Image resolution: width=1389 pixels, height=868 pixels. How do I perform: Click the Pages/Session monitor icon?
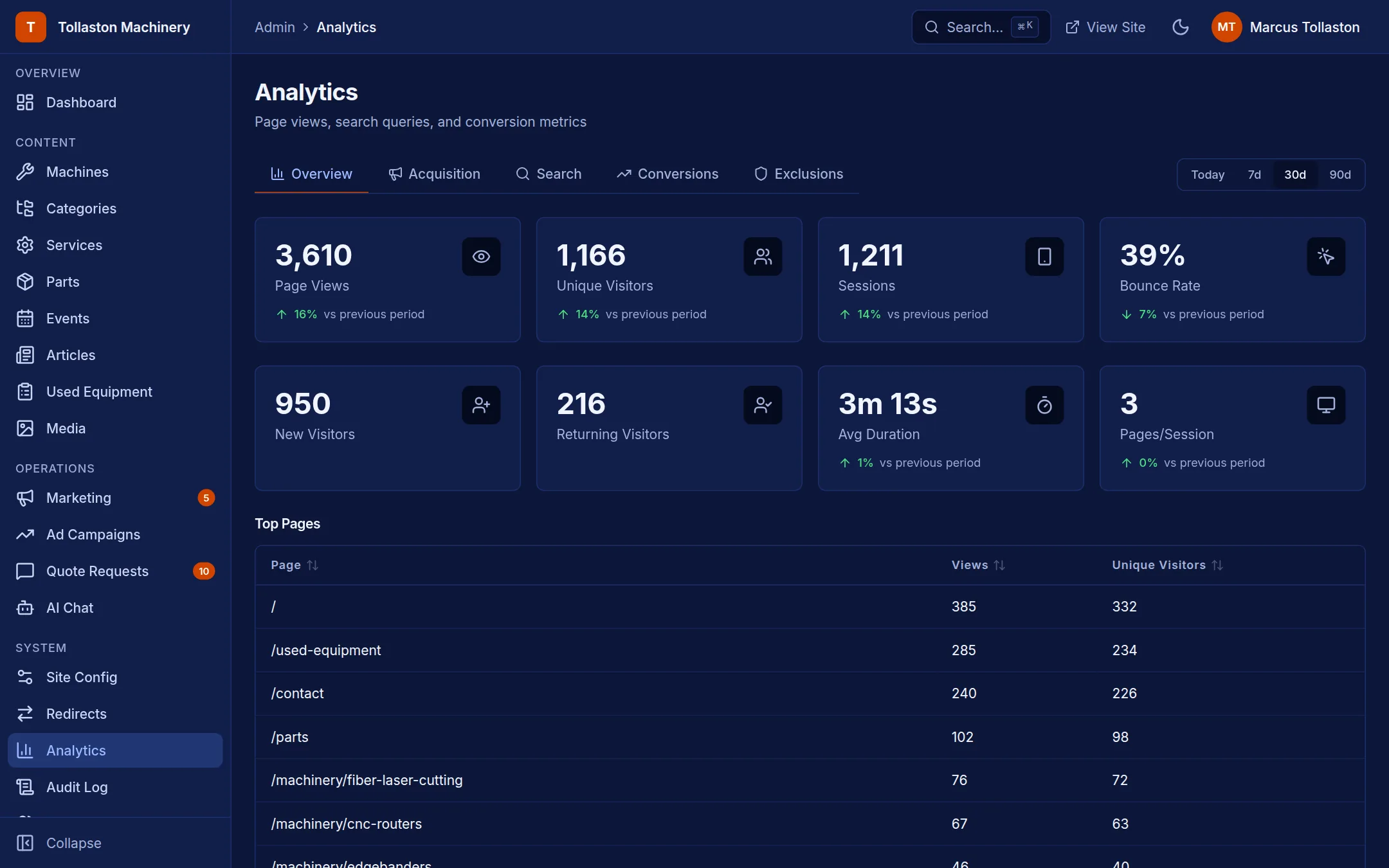click(1326, 405)
